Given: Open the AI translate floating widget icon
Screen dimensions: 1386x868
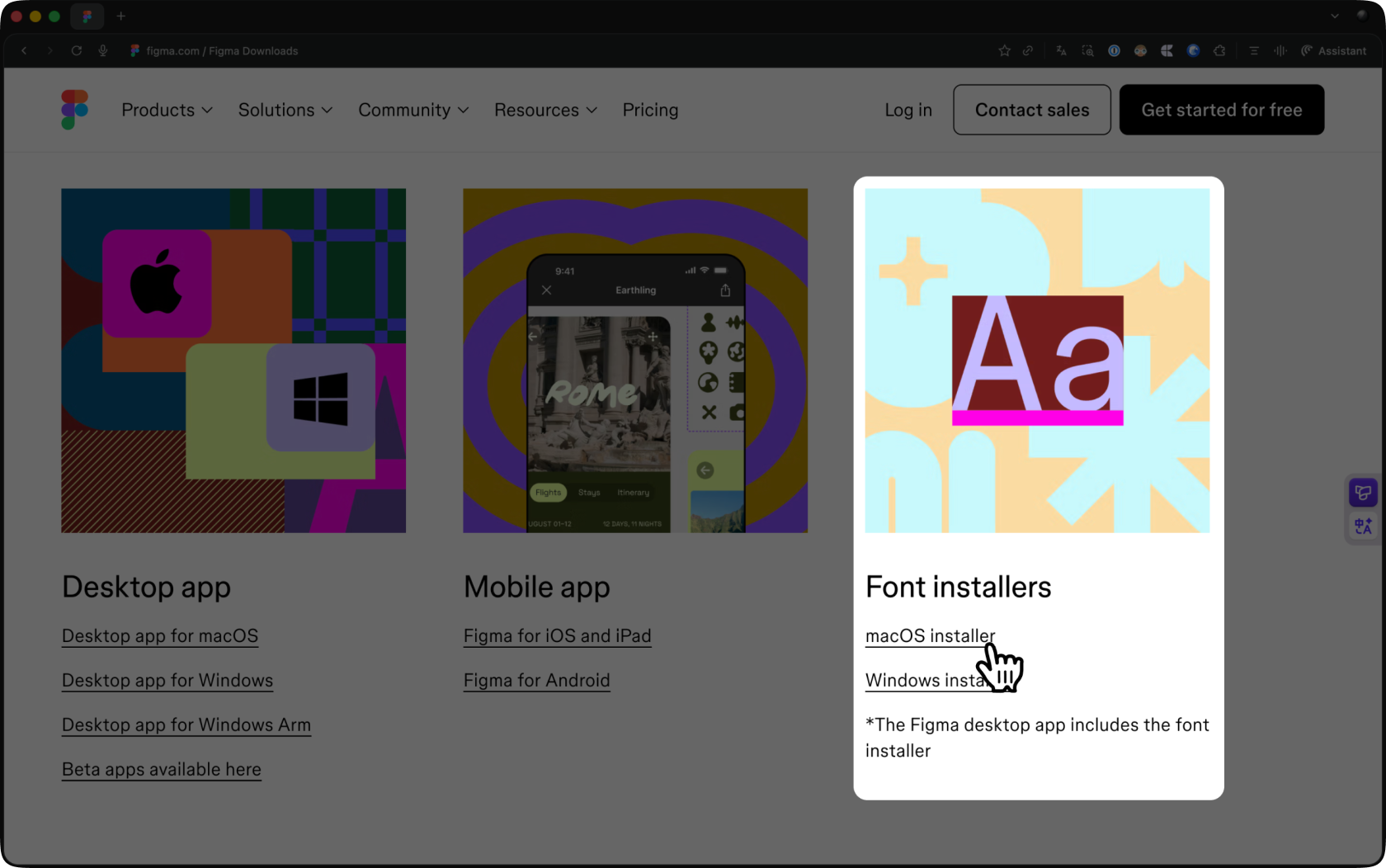Looking at the screenshot, I should 1363,526.
